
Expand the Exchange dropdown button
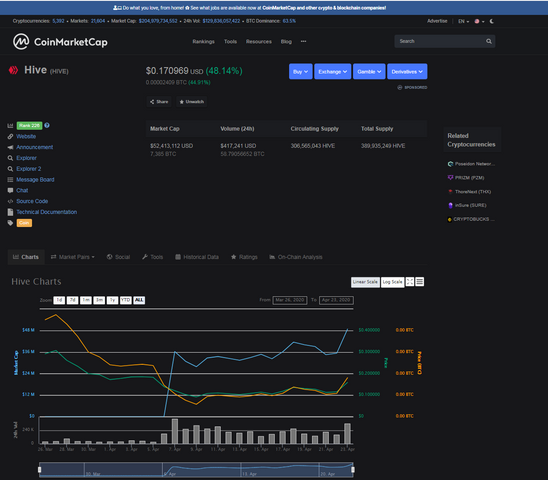tap(332, 71)
